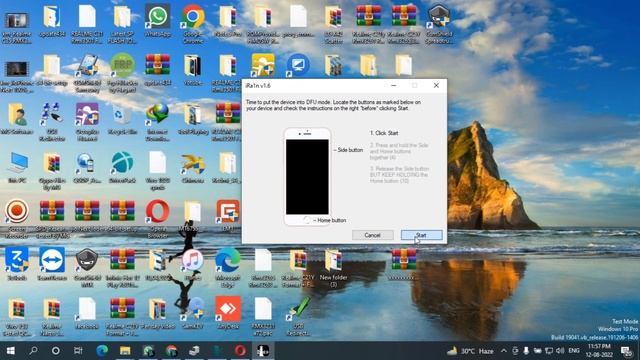Open the WhatsApp desktop shortcut

pos(158,22)
